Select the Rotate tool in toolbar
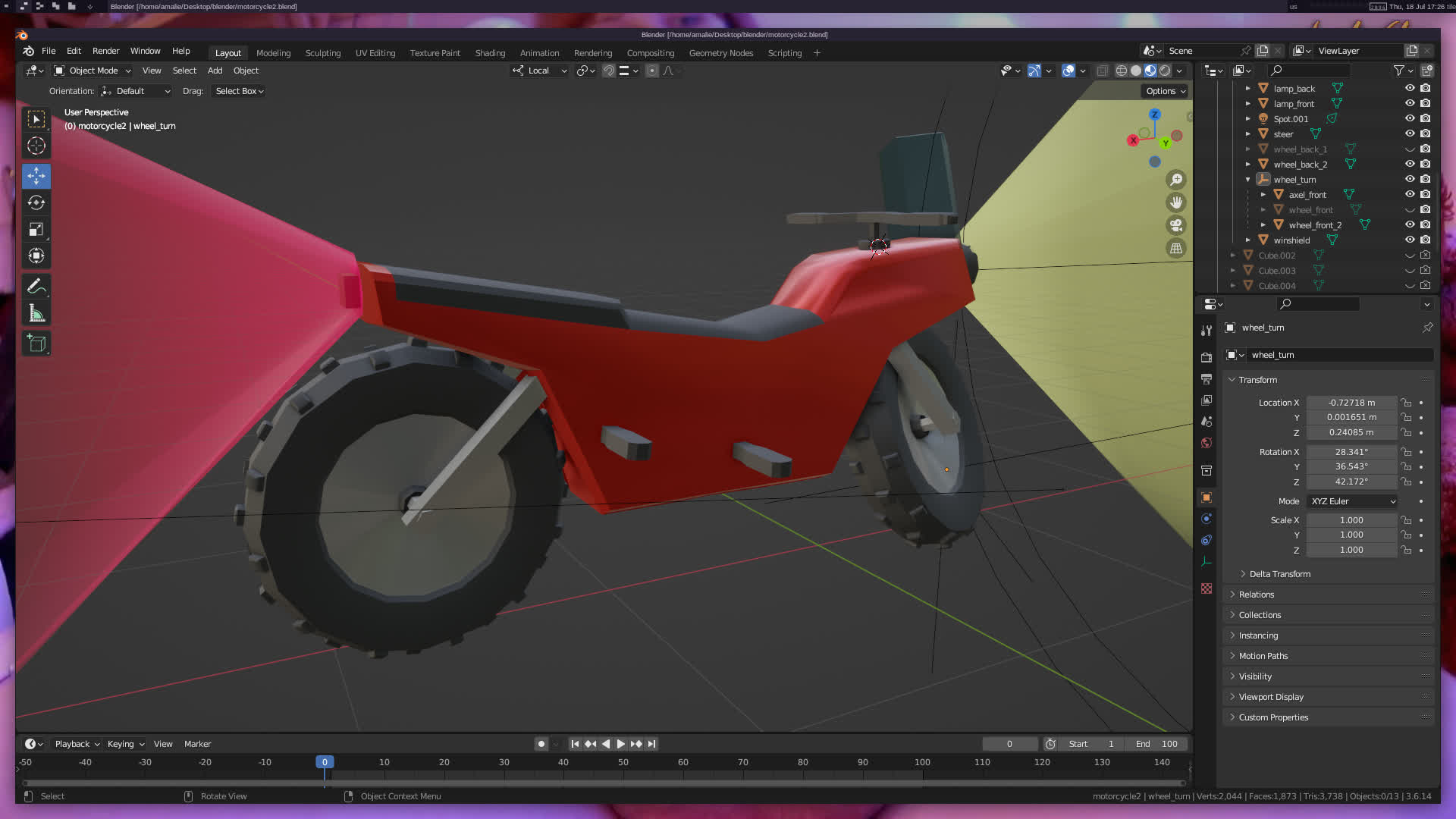This screenshot has width=1456, height=819. pos(36,202)
